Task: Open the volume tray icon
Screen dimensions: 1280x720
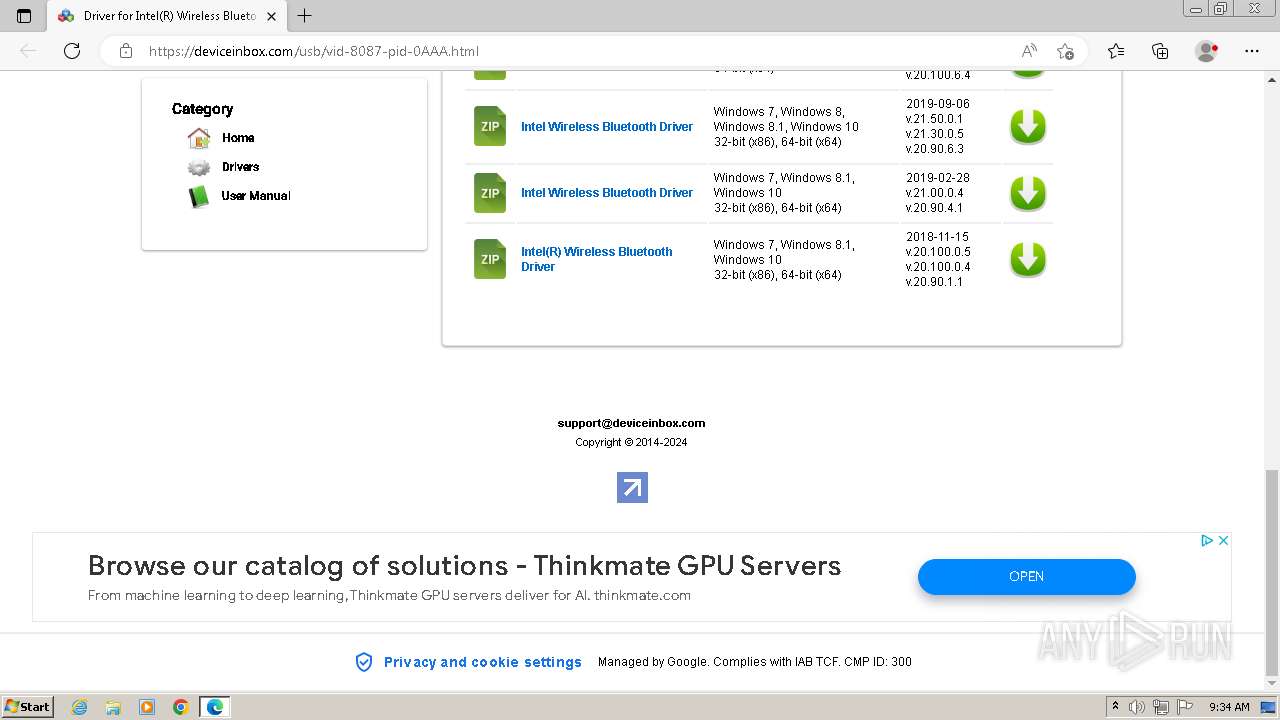Action: (x=1137, y=707)
